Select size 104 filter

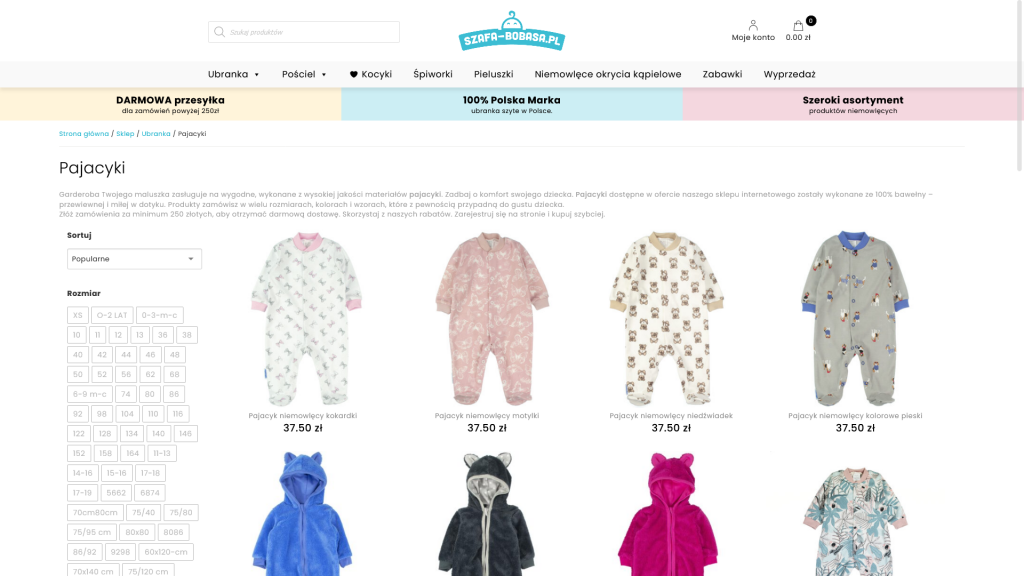coord(127,414)
